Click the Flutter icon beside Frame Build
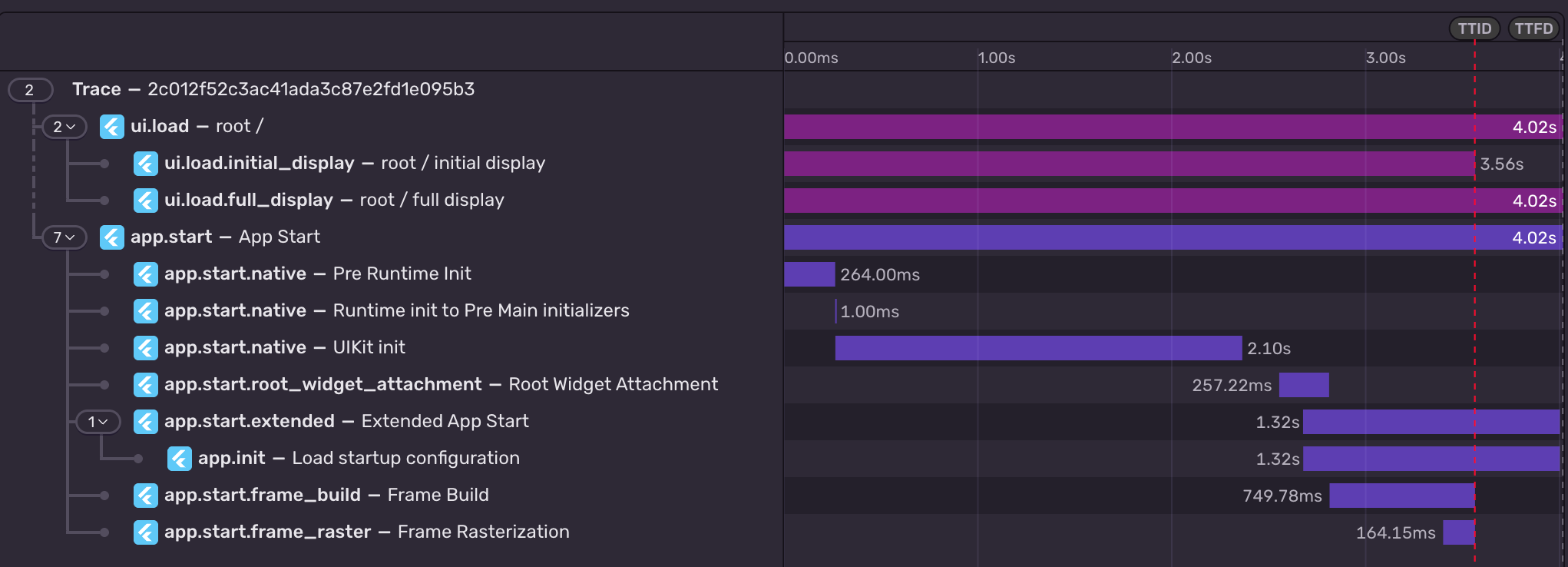 click(146, 496)
